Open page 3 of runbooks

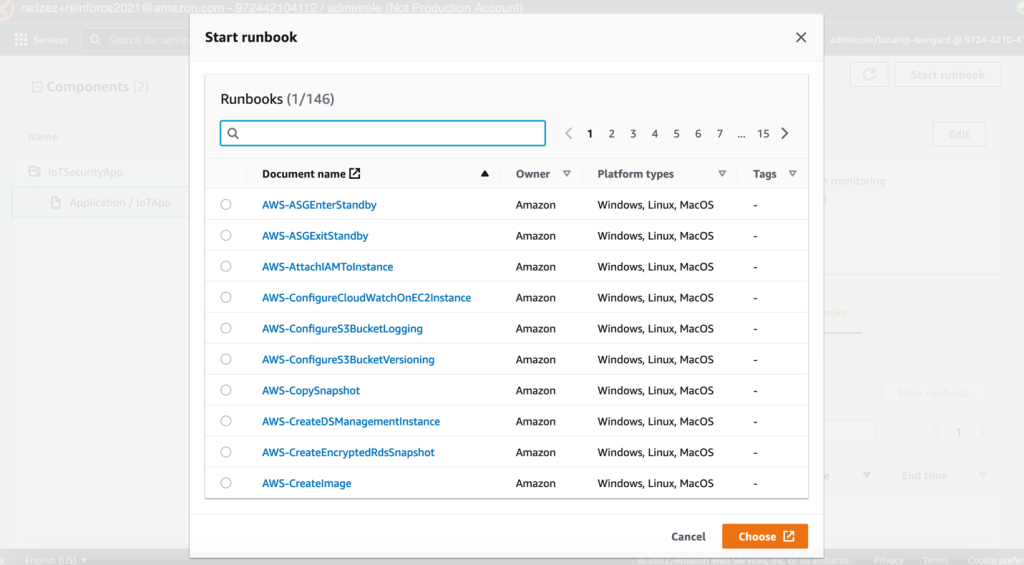633,134
